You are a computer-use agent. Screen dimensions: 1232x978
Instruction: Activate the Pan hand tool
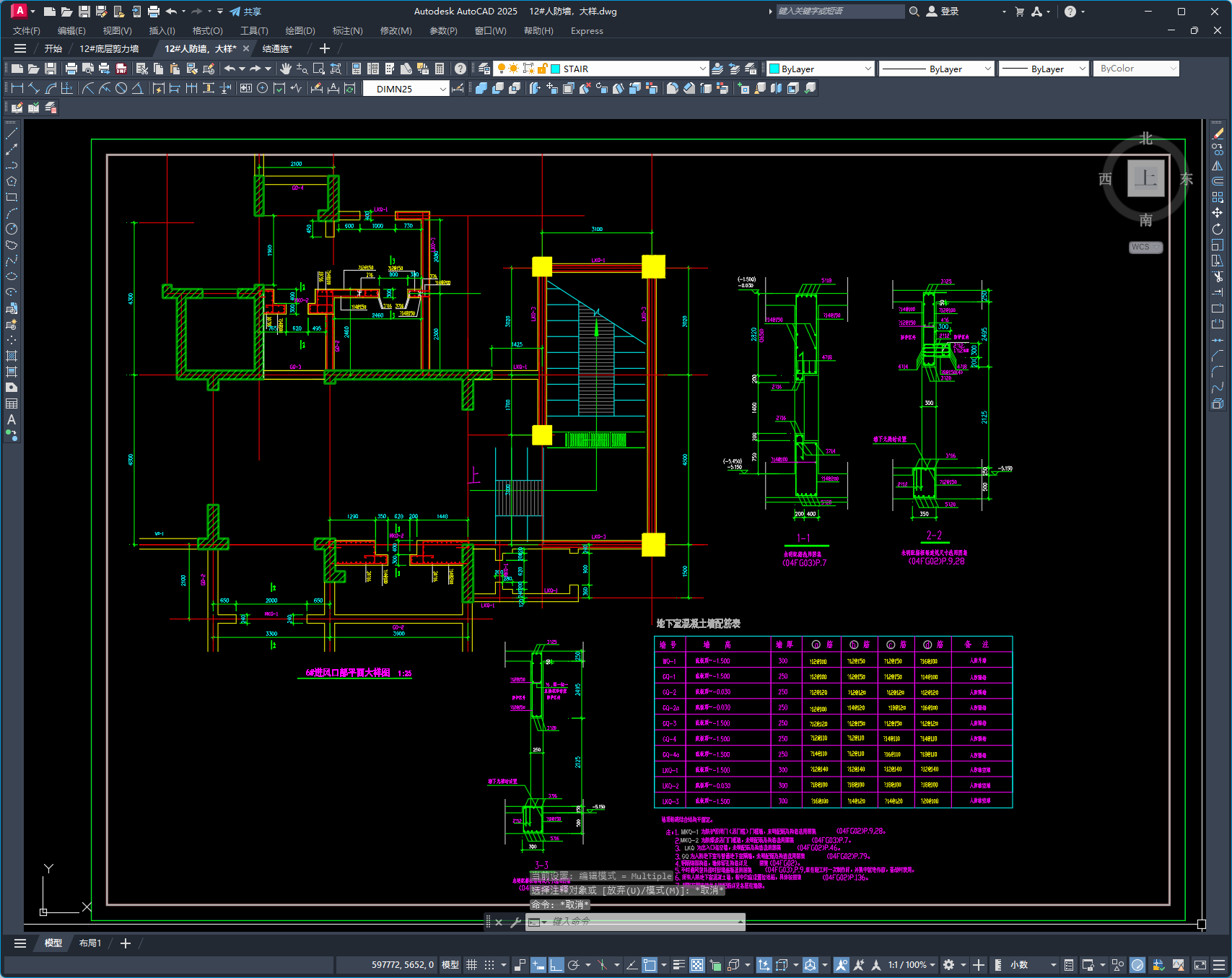[x=286, y=69]
